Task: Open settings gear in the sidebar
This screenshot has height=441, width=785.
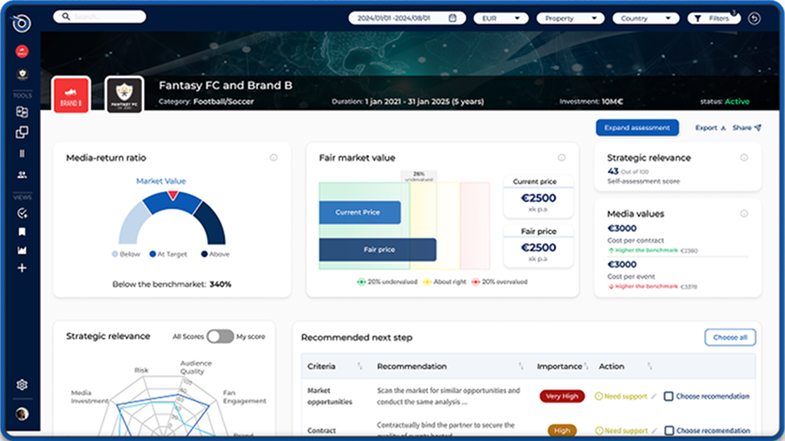Action: tap(21, 385)
